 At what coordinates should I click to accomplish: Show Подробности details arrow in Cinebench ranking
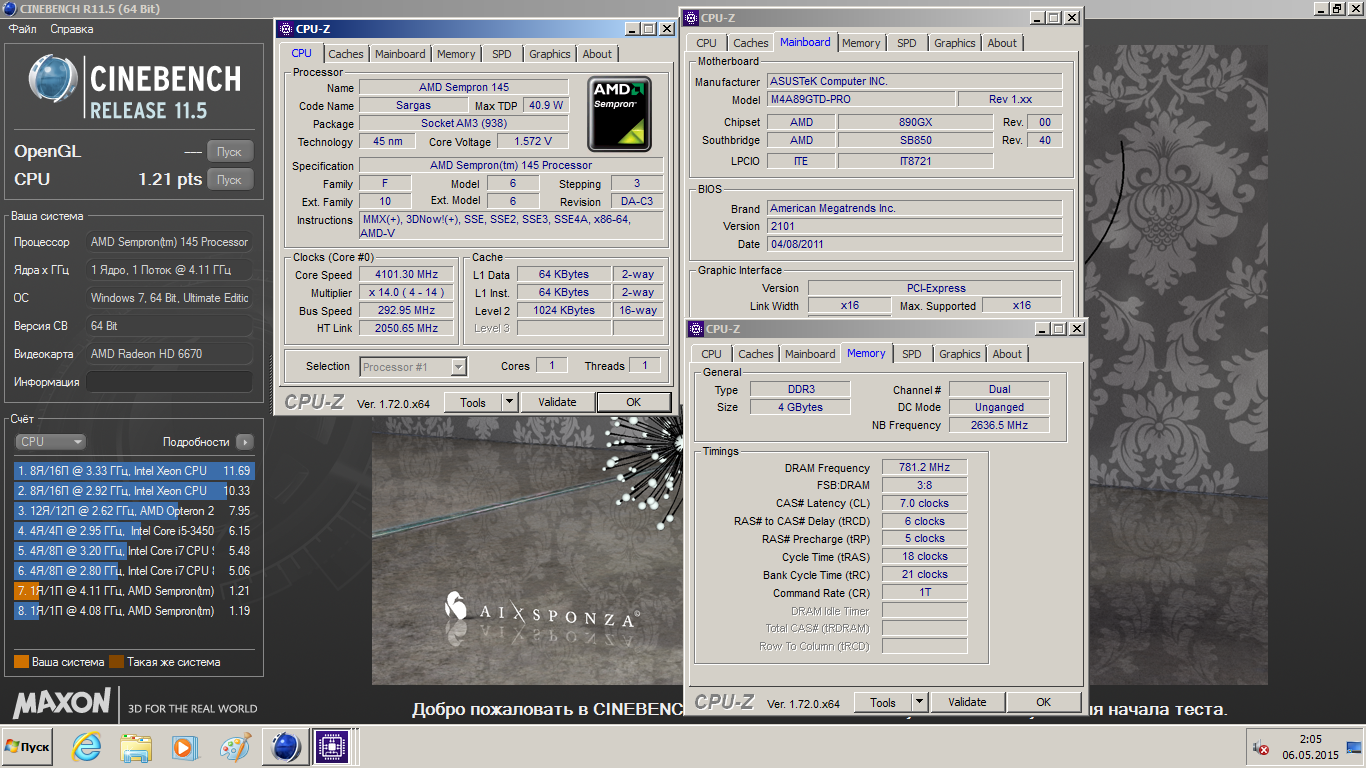point(245,442)
